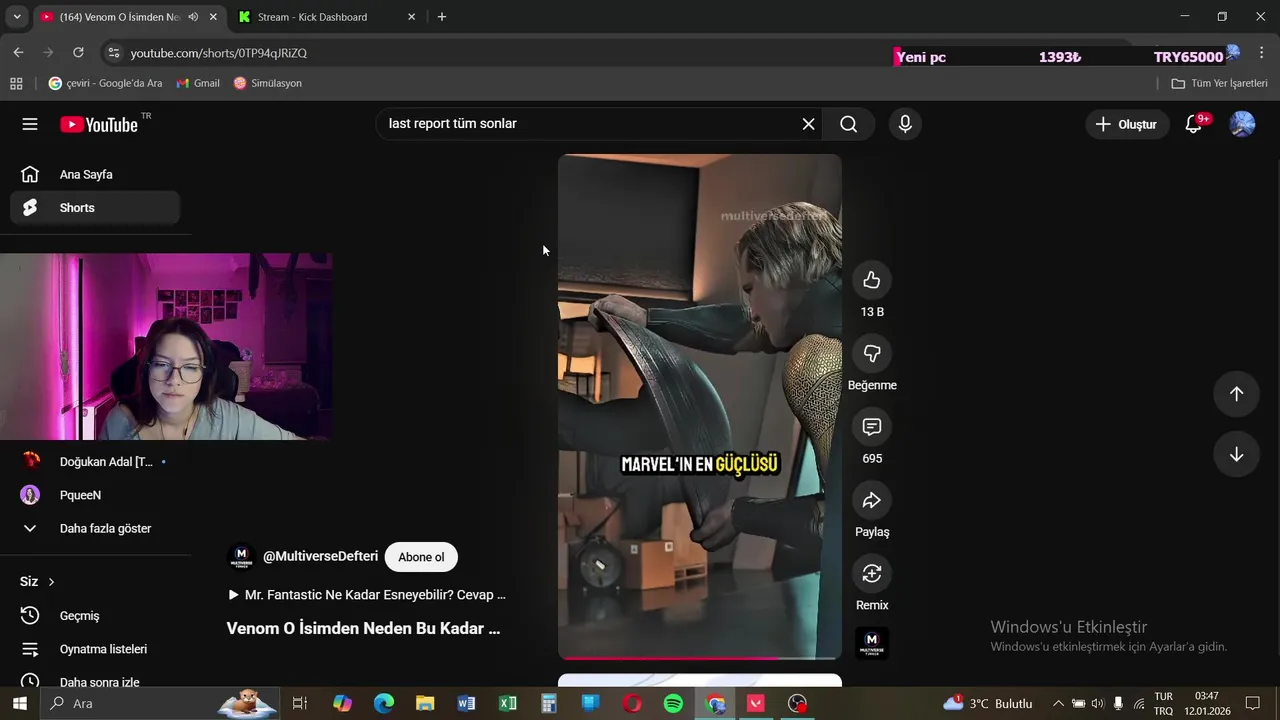Dislike the short with thumbs down
Viewport: 1280px width, 720px height.
(872, 353)
